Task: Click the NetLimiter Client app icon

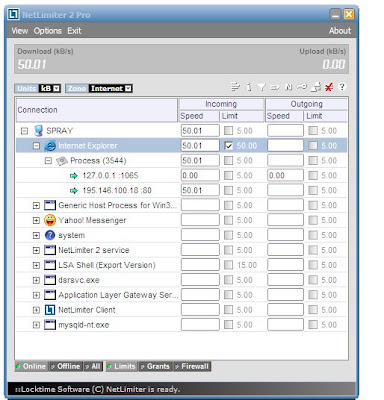Action: [50, 310]
